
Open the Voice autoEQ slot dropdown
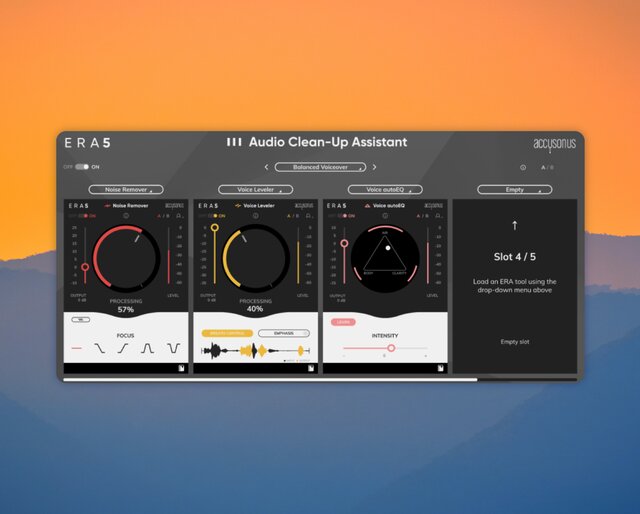(385, 189)
